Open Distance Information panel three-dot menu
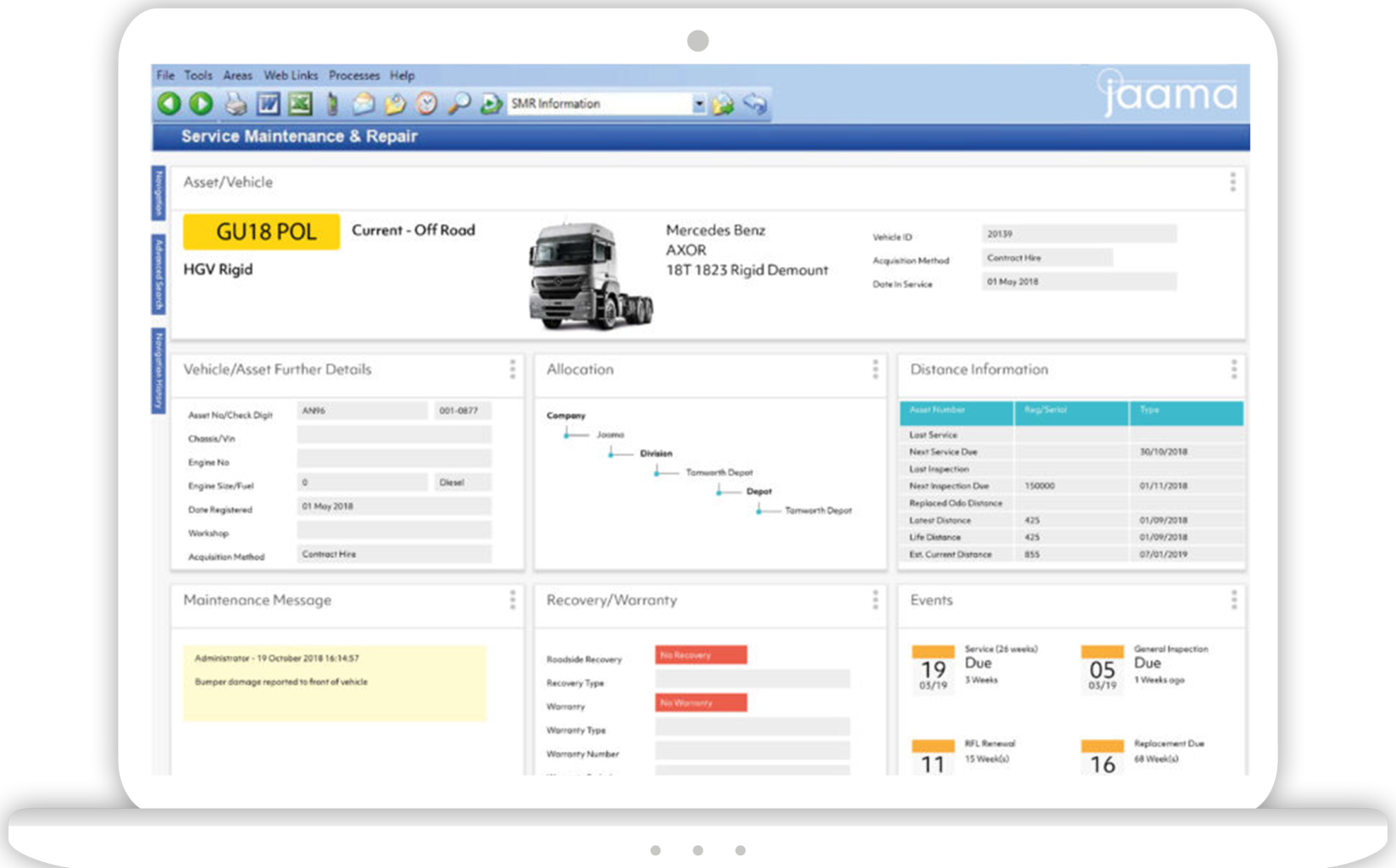 click(1233, 369)
